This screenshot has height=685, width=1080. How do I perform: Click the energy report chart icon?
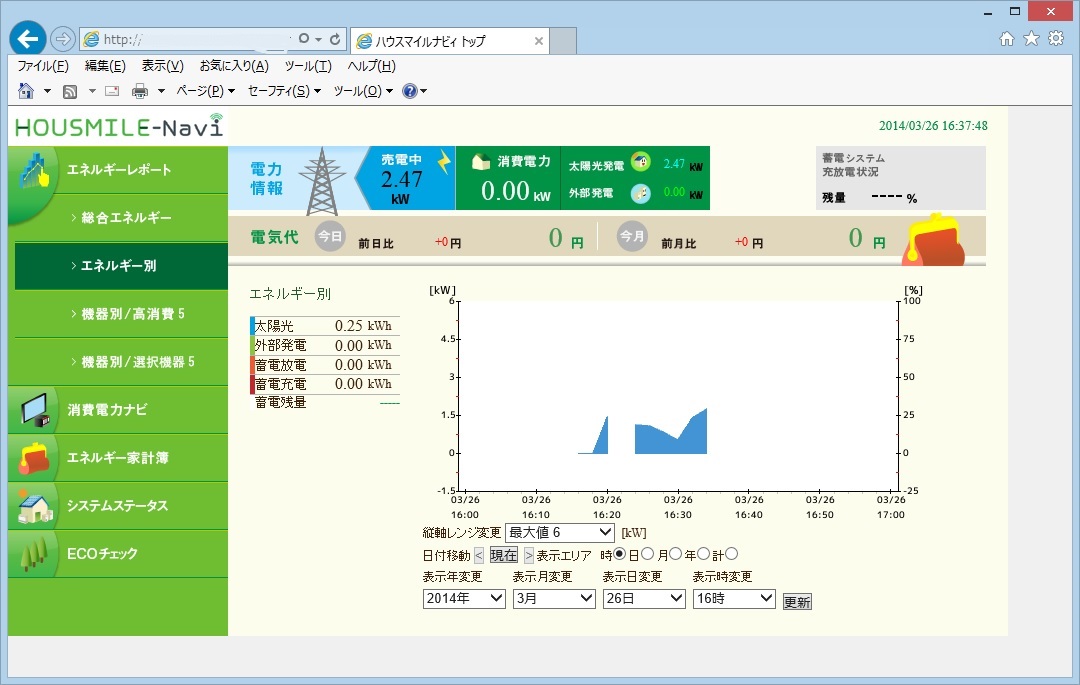coord(34,170)
